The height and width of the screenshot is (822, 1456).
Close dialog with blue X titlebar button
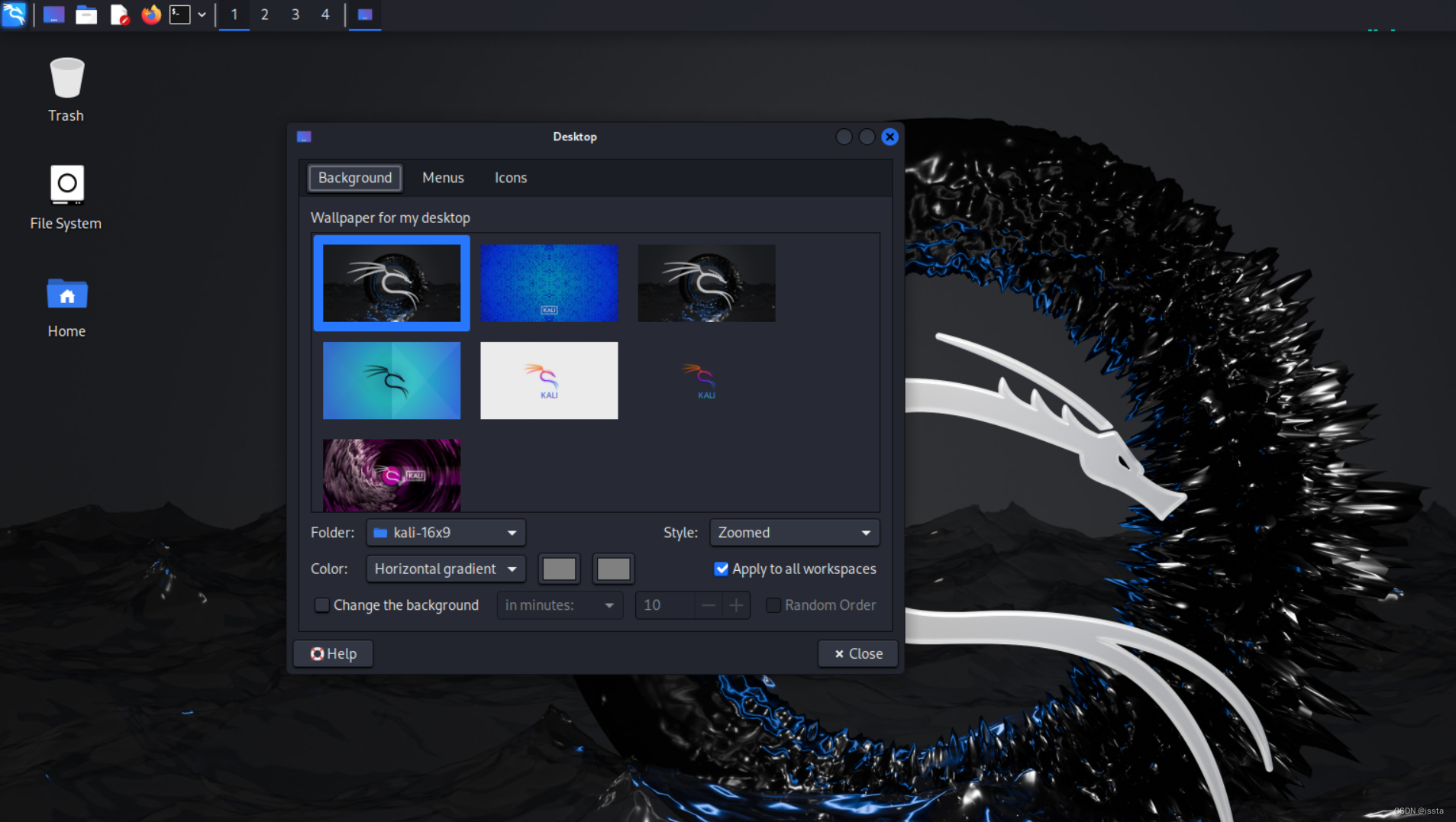point(889,137)
